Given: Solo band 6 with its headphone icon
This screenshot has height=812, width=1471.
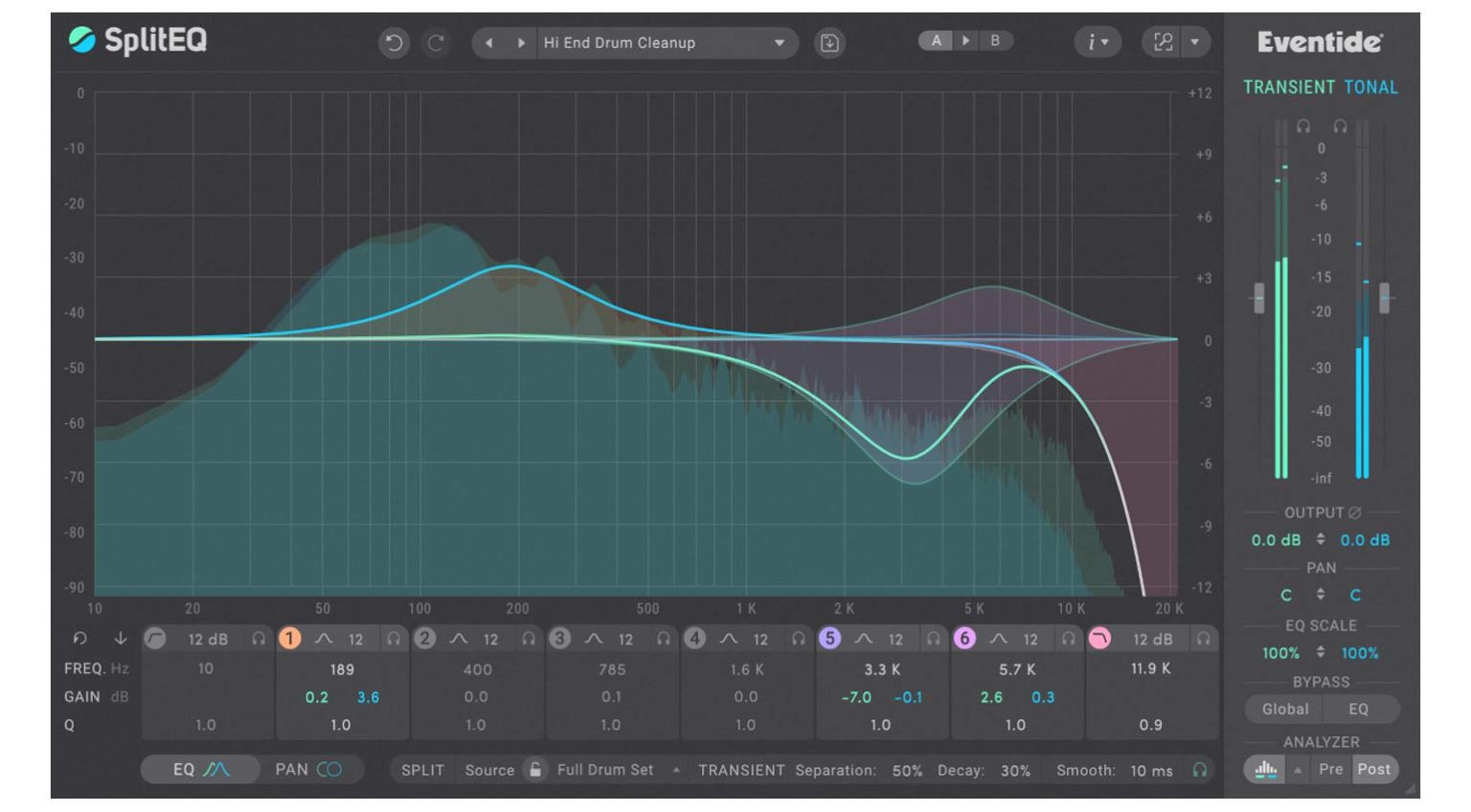Looking at the screenshot, I should [x=1069, y=639].
